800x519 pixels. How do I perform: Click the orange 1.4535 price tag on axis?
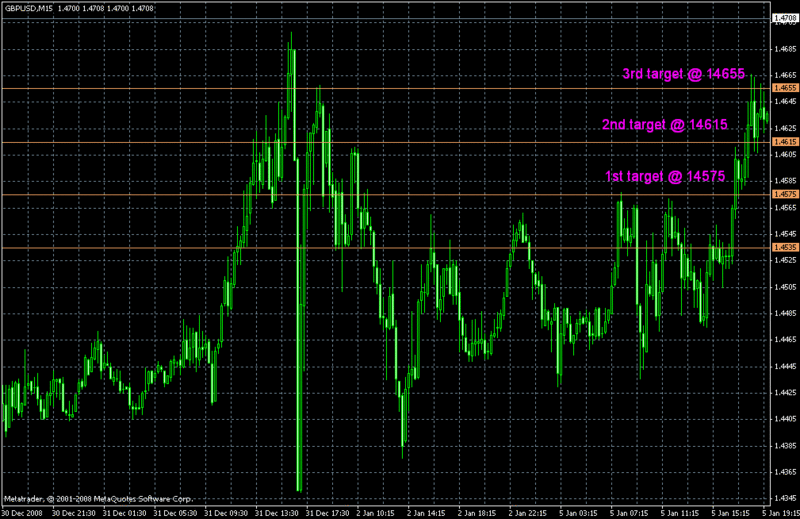pyautogui.click(x=785, y=247)
